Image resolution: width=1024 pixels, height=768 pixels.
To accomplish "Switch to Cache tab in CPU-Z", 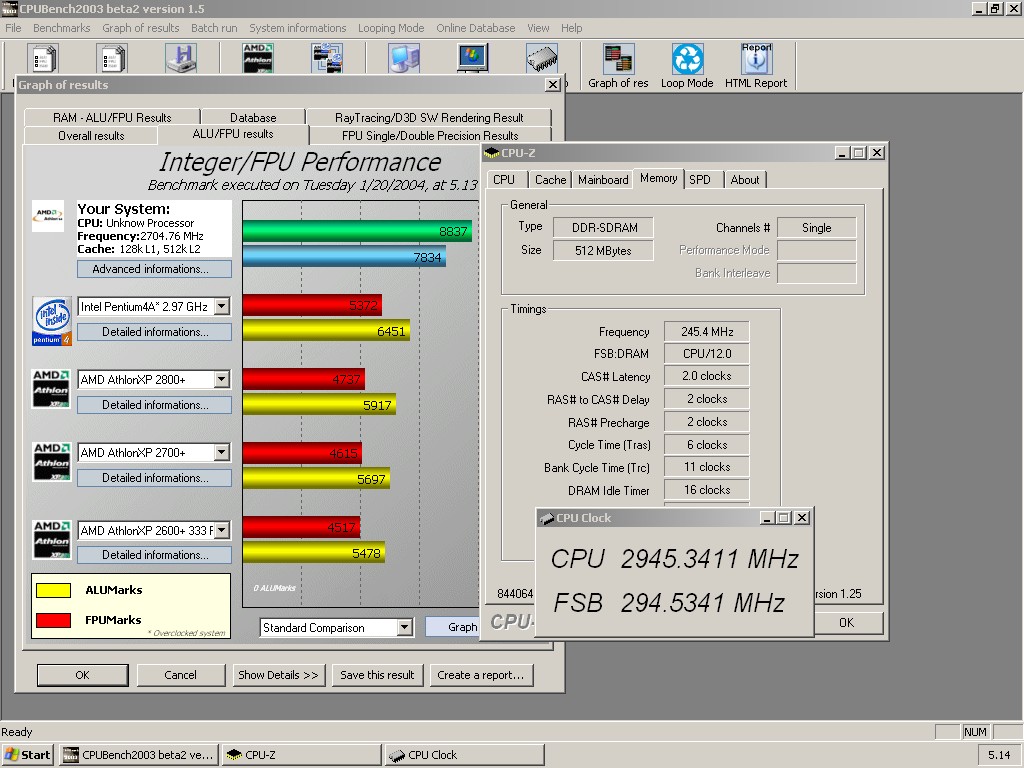I will pyautogui.click(x=551, y=180).
